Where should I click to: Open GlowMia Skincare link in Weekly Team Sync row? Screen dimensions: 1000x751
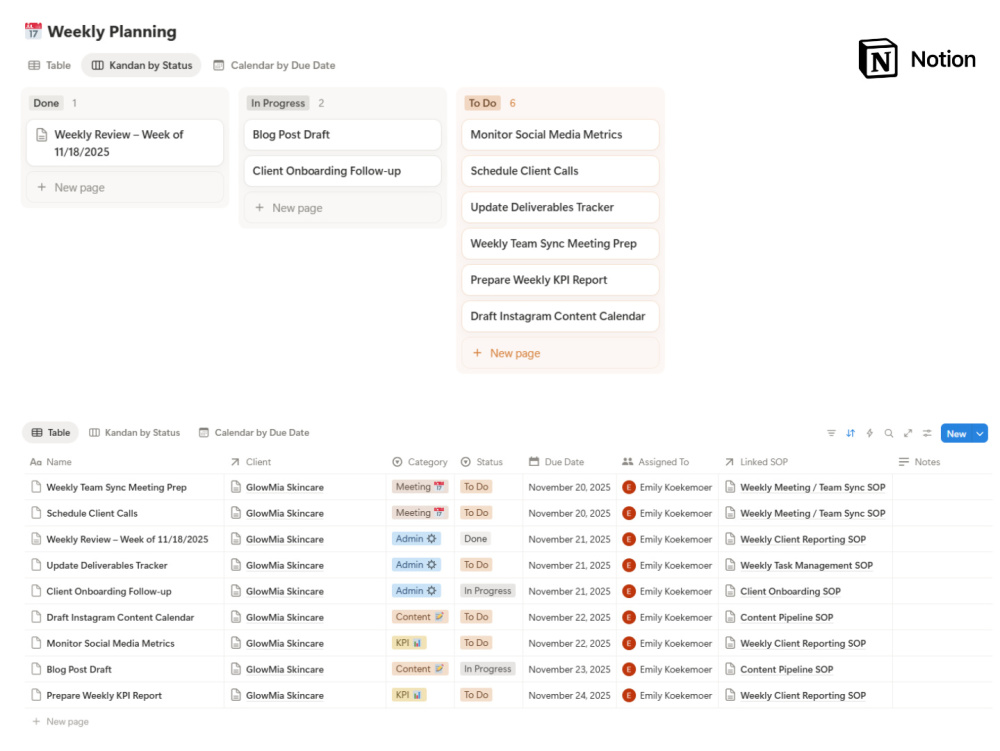tap(284, 487)
